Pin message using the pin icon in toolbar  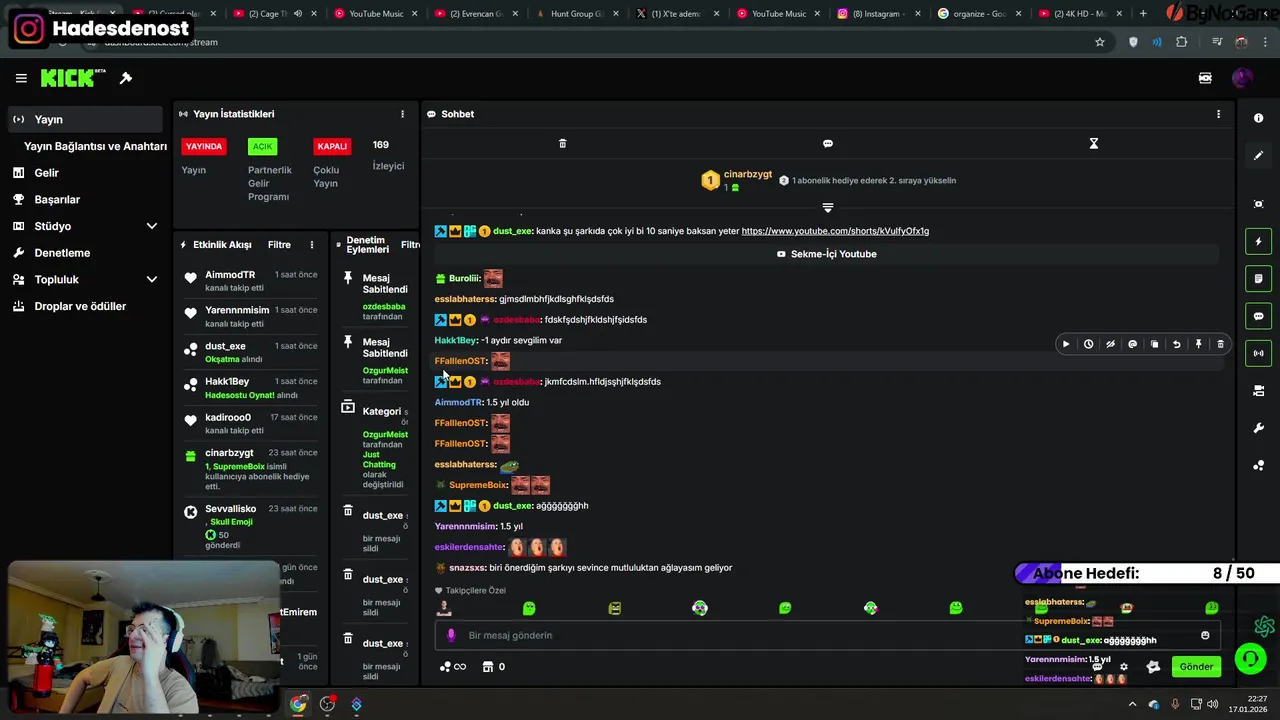tap(1198, 344)
